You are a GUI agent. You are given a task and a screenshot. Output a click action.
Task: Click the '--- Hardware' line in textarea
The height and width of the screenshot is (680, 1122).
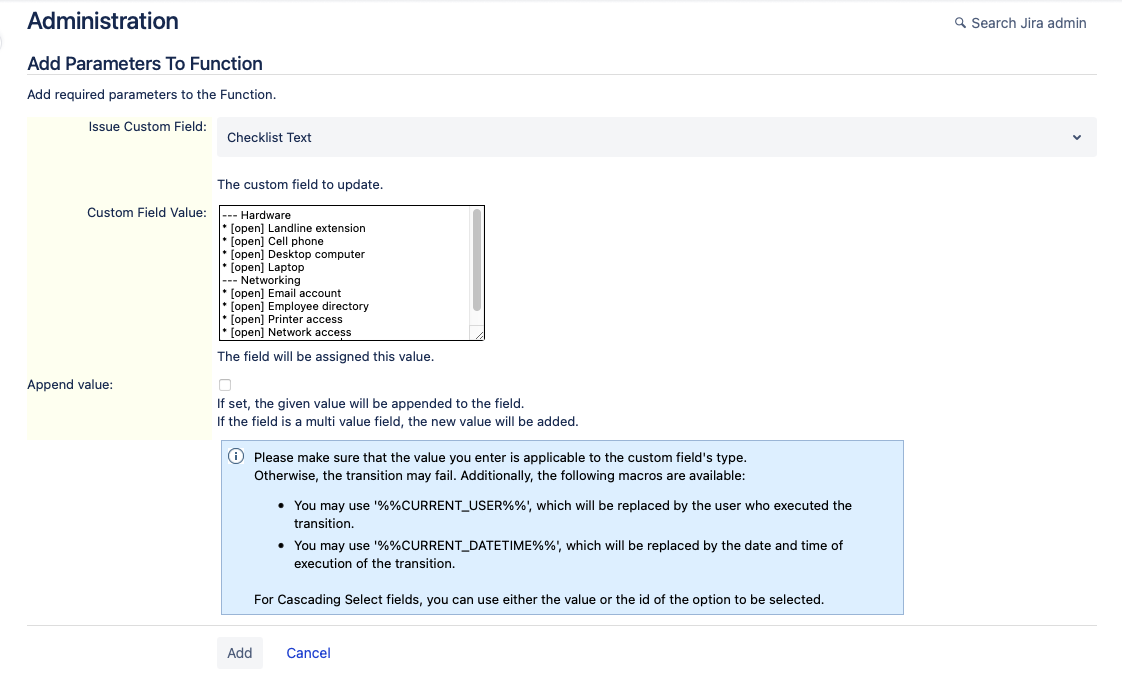click(x=256, y=215)
